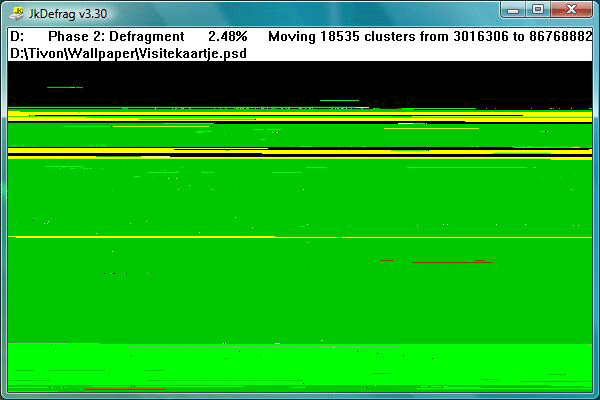600x400 pixels.
Task: Click the red line at bottom left of map
Action: tap(125, 389)
